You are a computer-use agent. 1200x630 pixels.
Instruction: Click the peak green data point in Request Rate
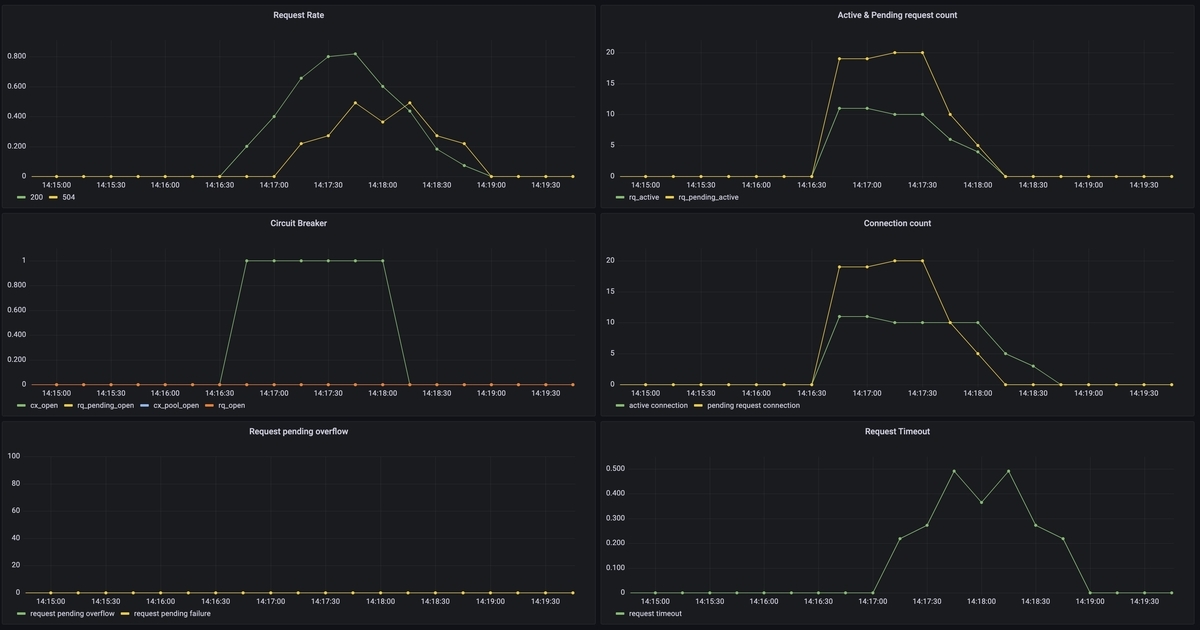[x=355, y=54]
